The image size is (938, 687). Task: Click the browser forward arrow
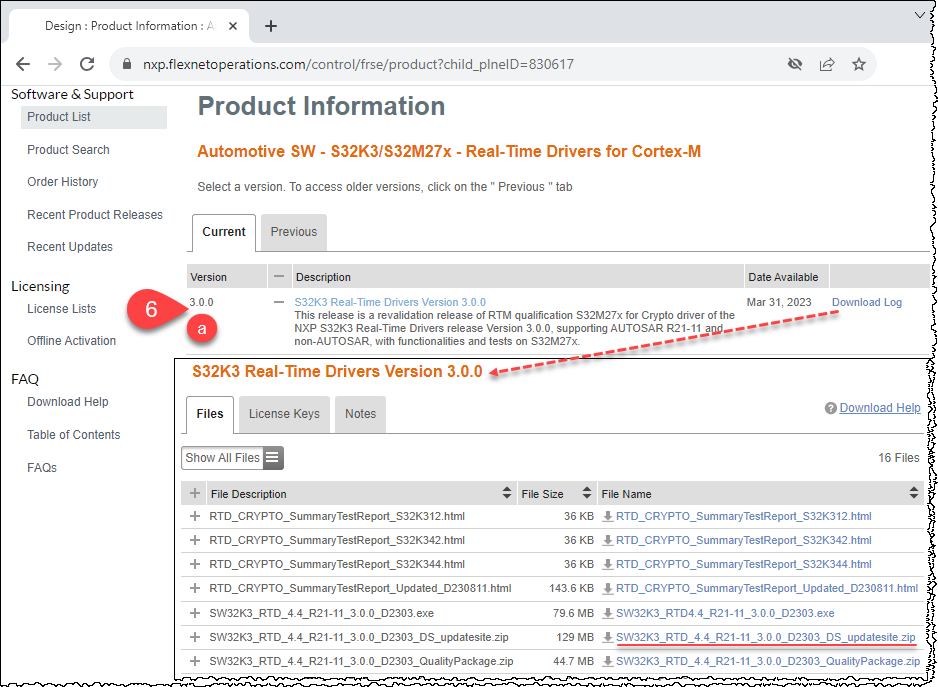click(55, 64)
